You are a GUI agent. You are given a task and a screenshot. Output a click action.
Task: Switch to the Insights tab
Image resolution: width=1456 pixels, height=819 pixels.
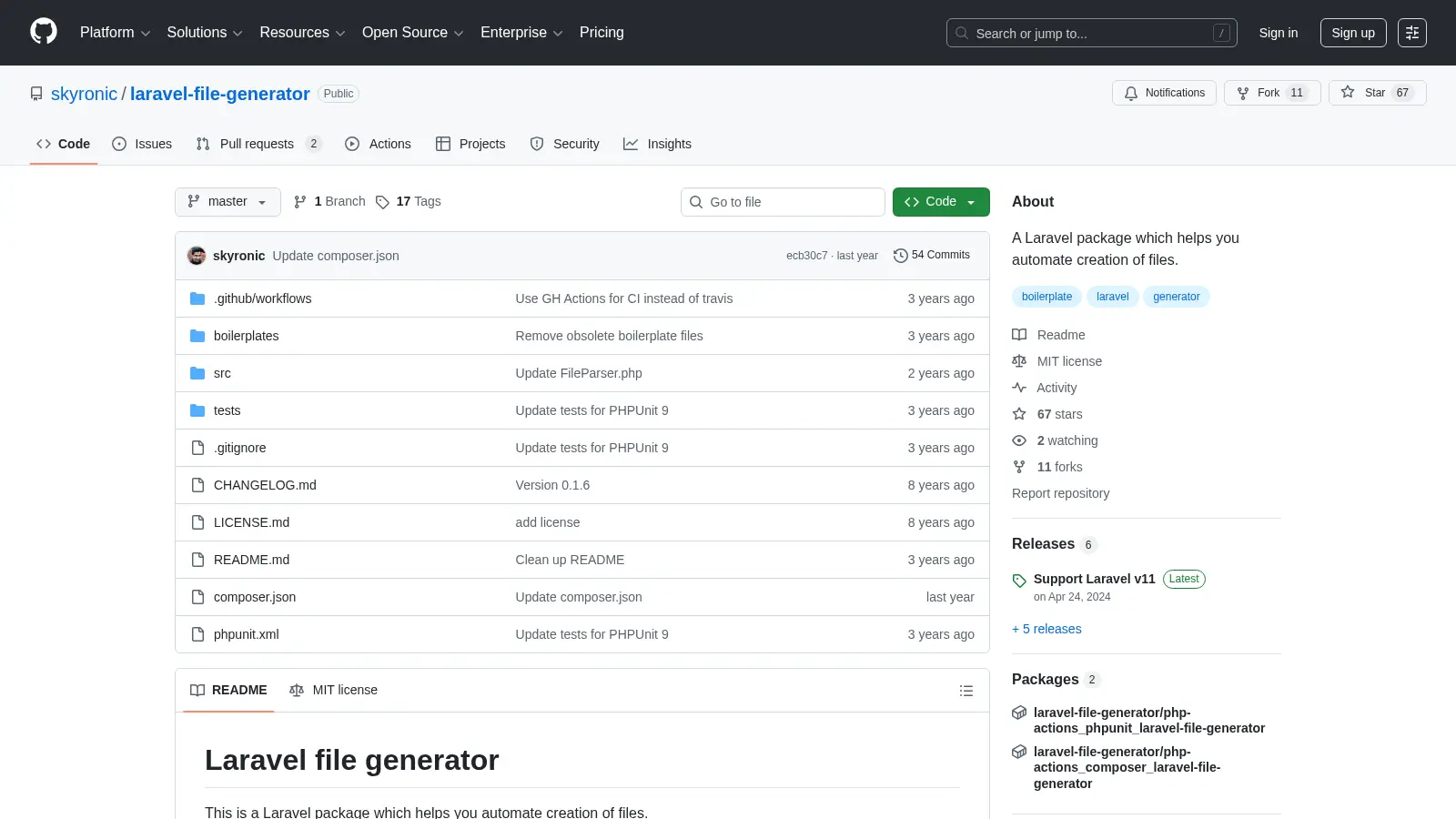(x=657, y=144)
